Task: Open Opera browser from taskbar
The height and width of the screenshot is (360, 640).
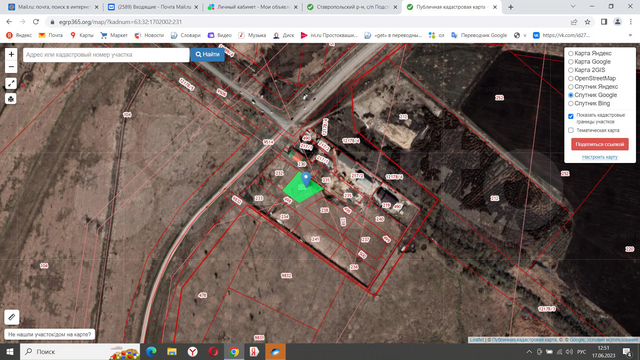Action: [213, 351]
